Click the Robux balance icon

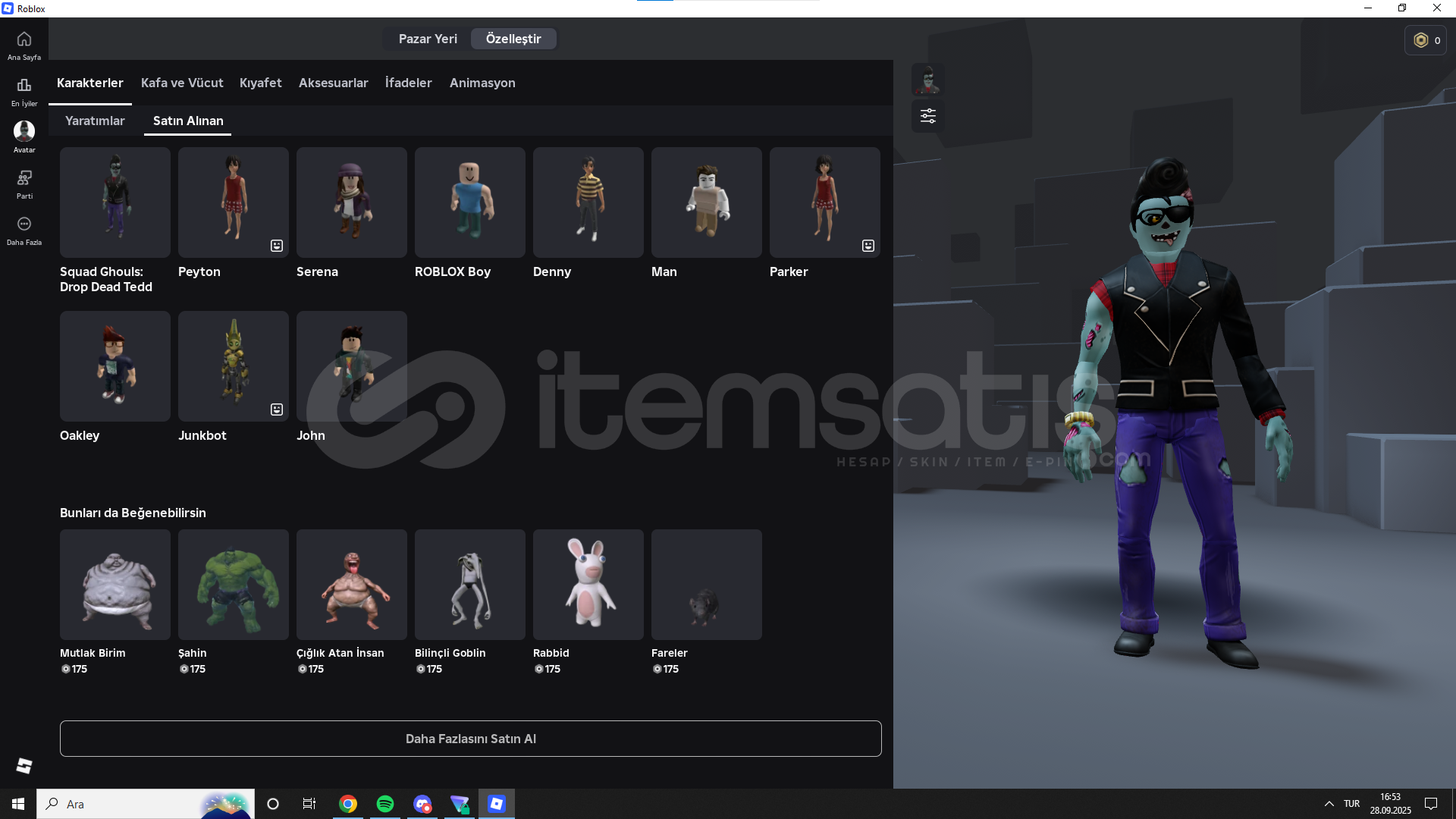click(1421, 40)
